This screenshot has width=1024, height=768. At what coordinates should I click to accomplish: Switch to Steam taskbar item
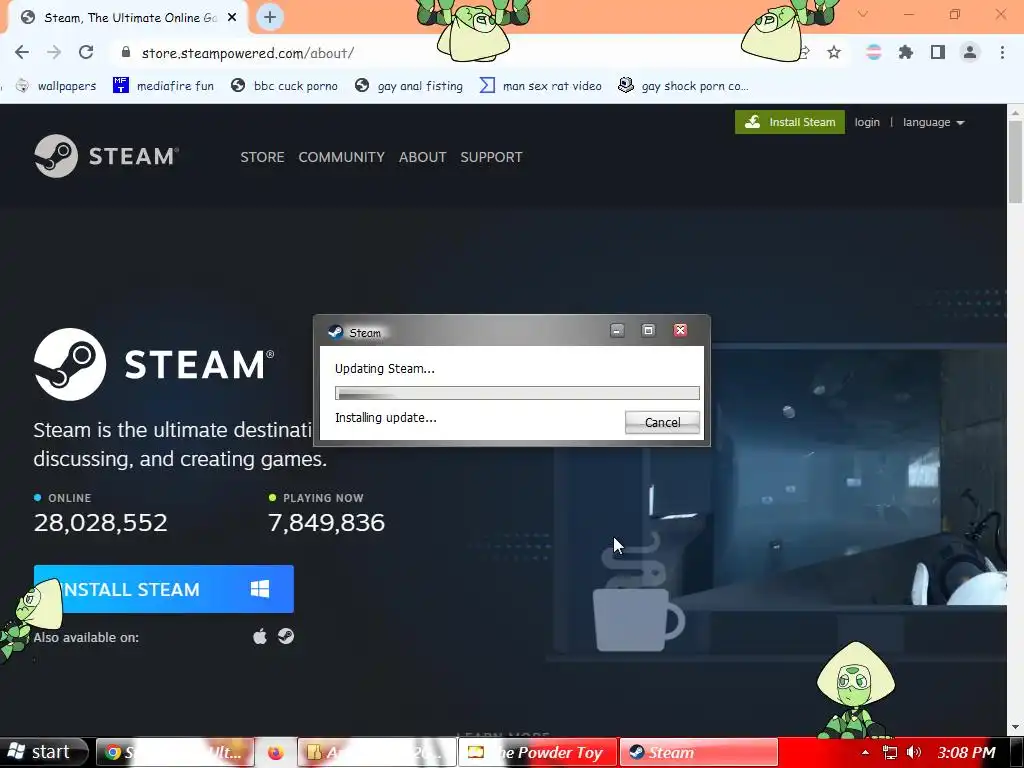tap(698, 752)
